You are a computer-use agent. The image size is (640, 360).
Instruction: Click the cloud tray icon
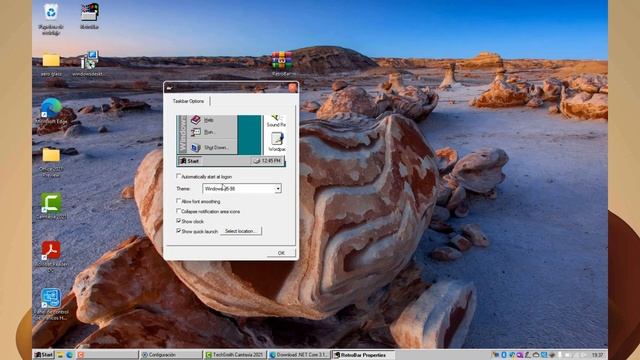[x=536, y=355]
